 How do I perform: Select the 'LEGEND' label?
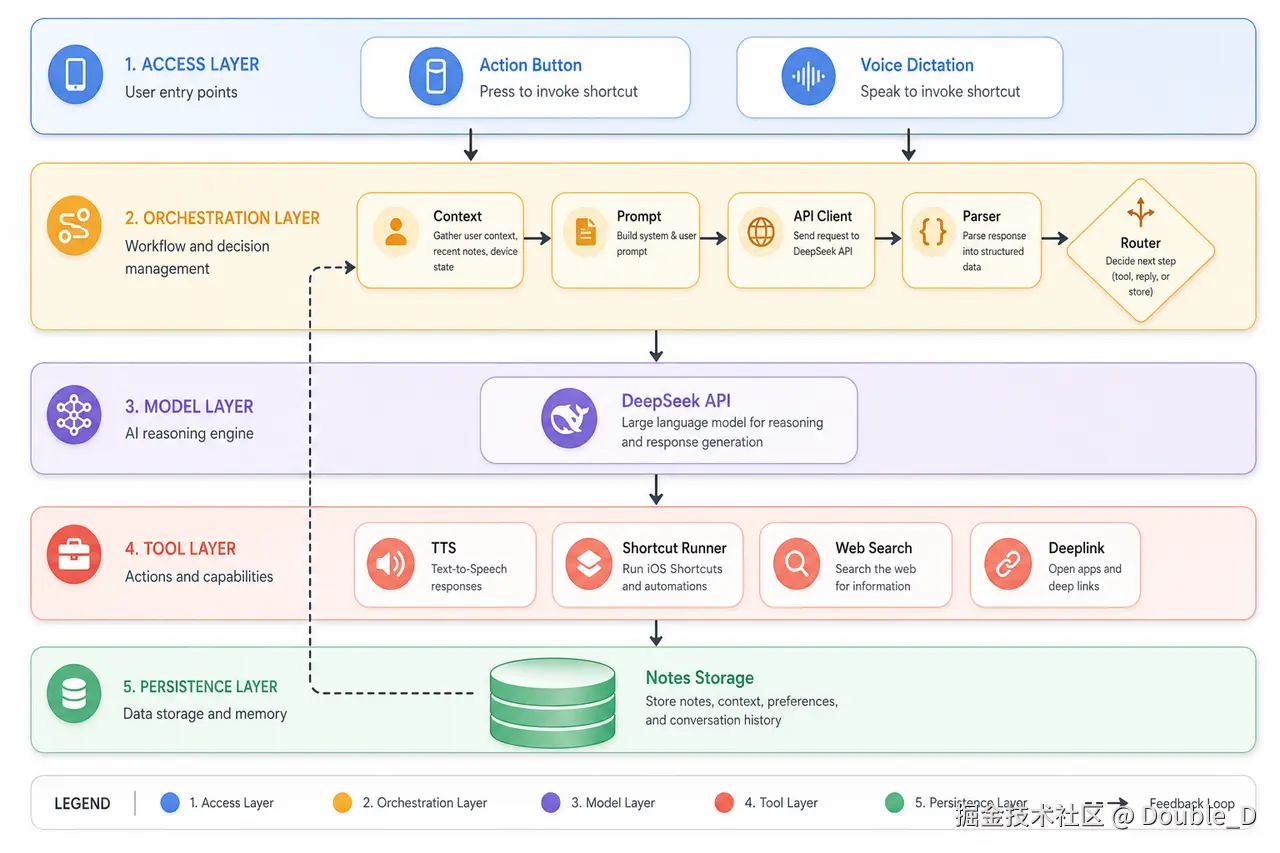(82, 803)
